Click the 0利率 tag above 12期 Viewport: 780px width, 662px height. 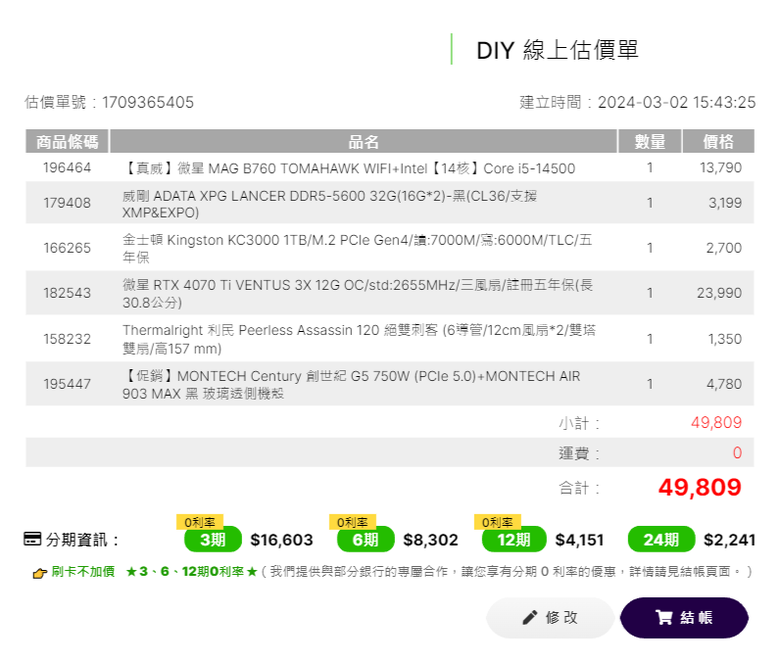(x=497, y=522)
